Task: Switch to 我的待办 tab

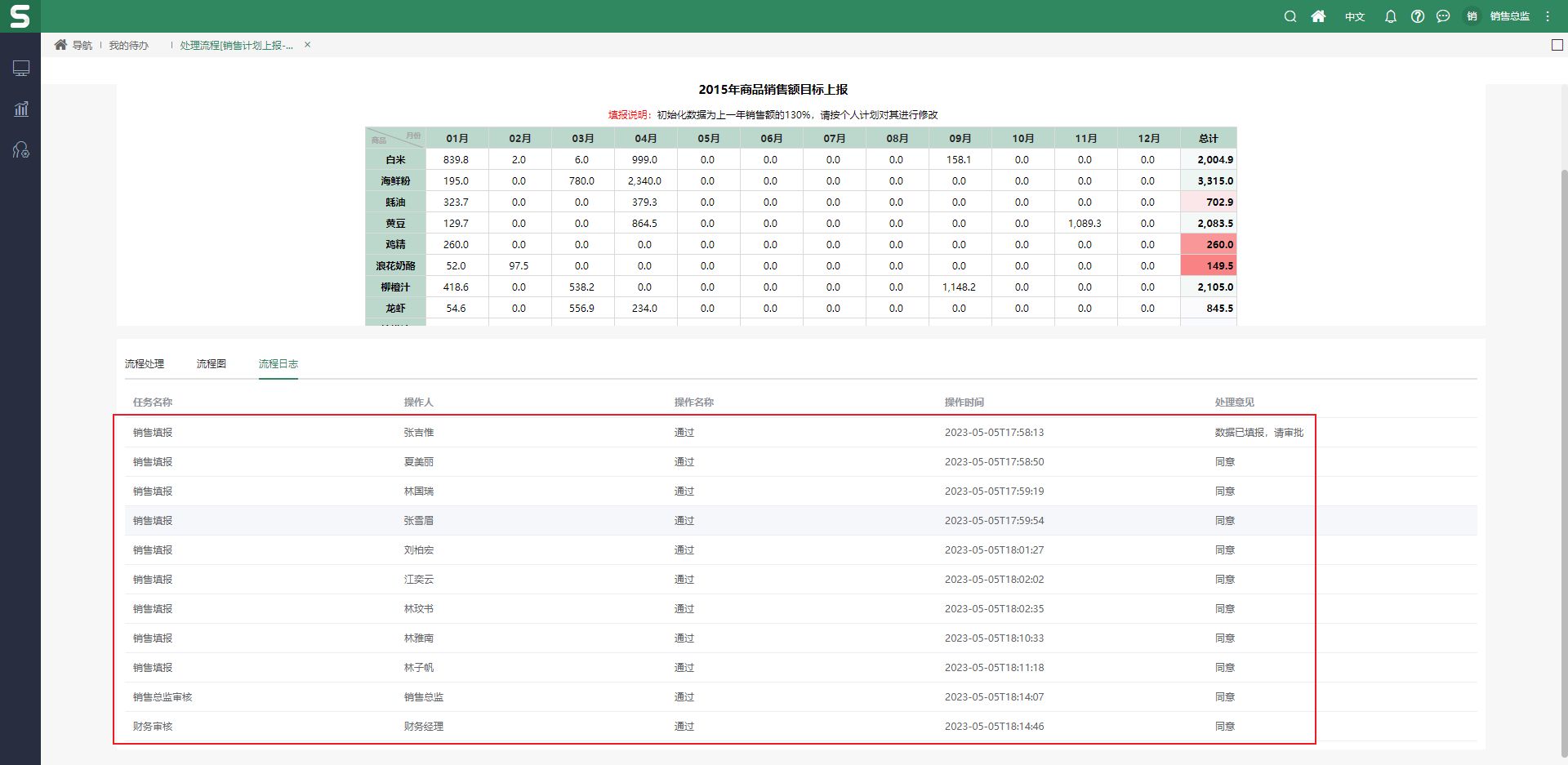Action: click(129, 45)
